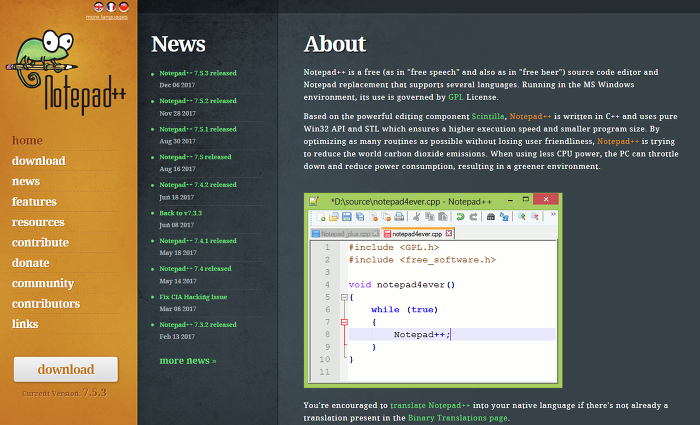
Task: Open 'Notepad++ 7.5 released' news item
Action: pos(195,157)
